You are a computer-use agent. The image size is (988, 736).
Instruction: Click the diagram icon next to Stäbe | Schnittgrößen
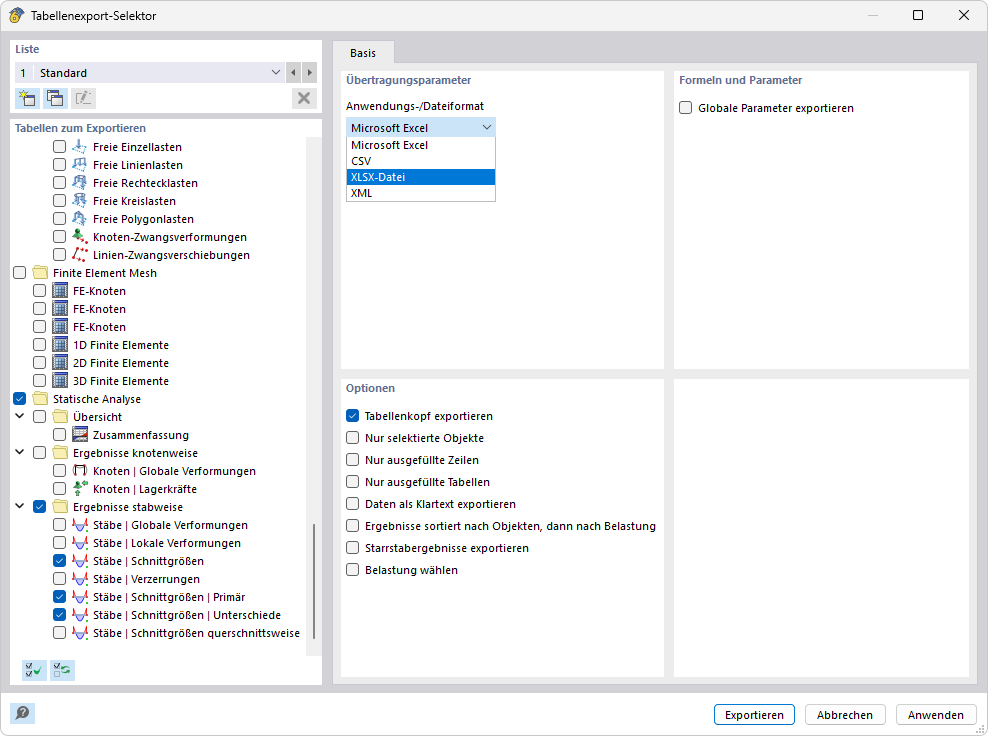(81, 560)
